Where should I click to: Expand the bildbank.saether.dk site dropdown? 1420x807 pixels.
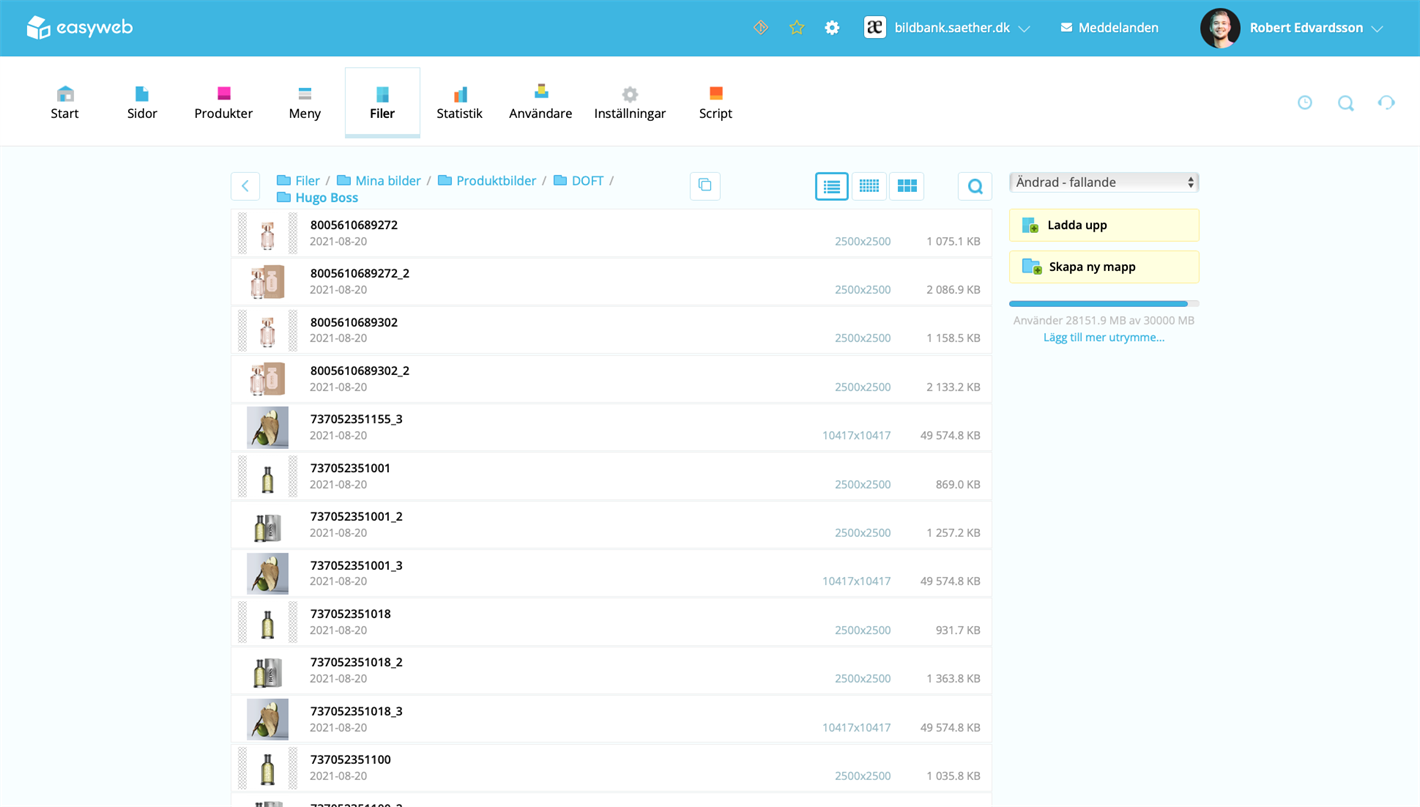tap(1024, 29)
